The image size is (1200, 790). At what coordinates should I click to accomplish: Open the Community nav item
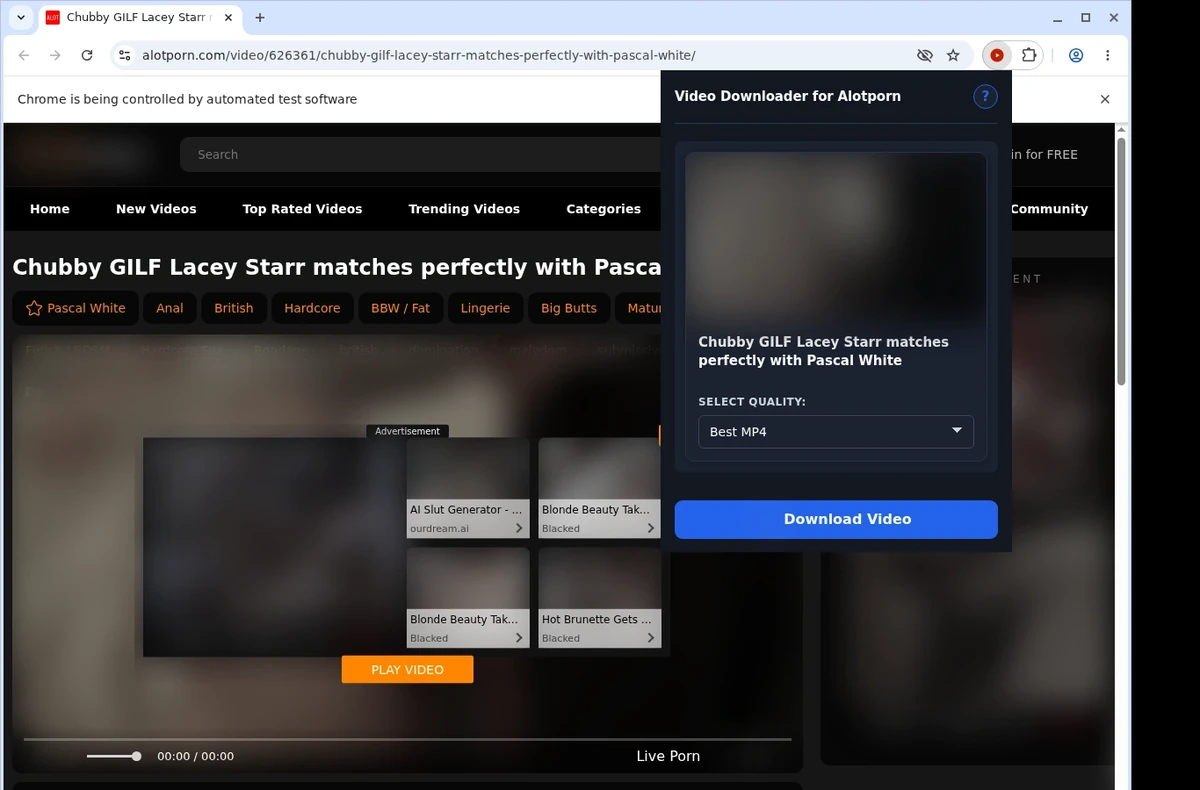pyautogui.click(x=1049, y=209)
